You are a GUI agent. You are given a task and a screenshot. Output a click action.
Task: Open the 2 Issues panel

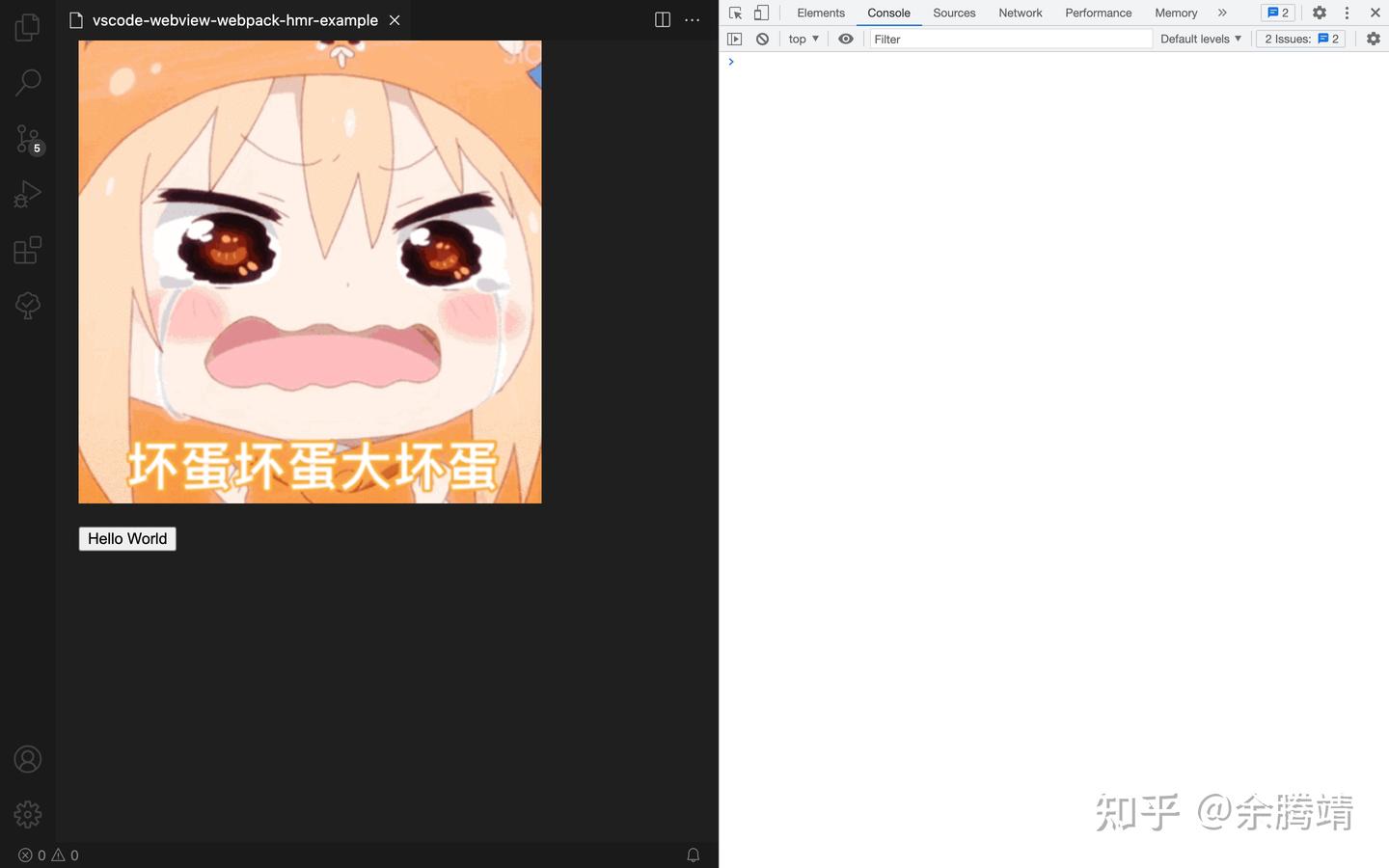[1299, 38]
